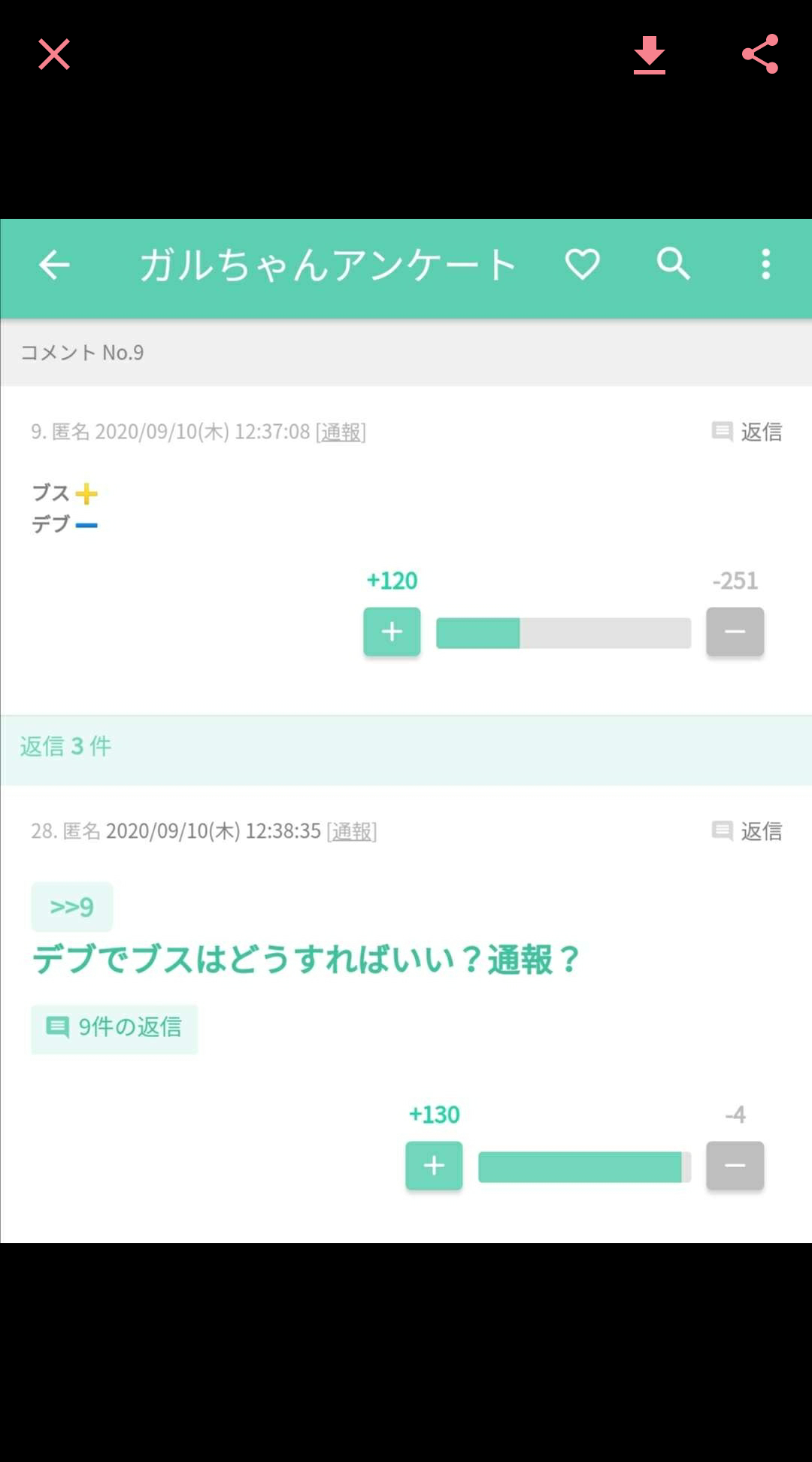
Task: Click the vote ratio bar of comment 9
Action: (x=564, y=632)
